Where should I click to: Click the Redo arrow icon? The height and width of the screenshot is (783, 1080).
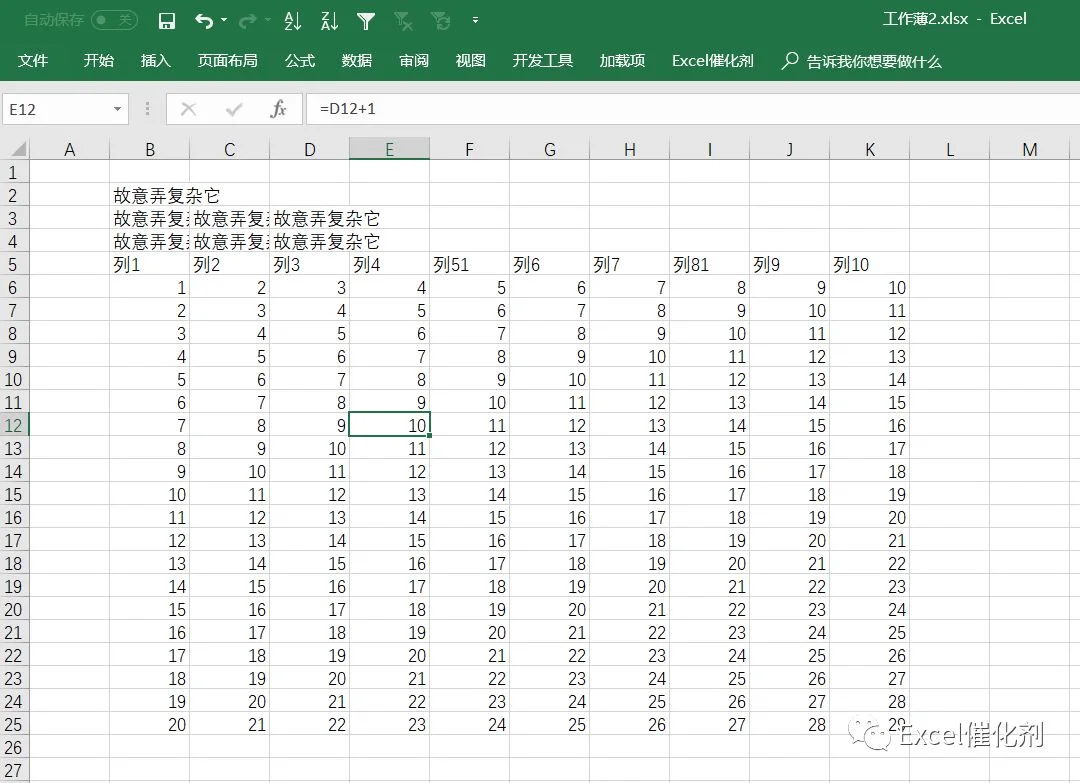[x=247, y=21]
